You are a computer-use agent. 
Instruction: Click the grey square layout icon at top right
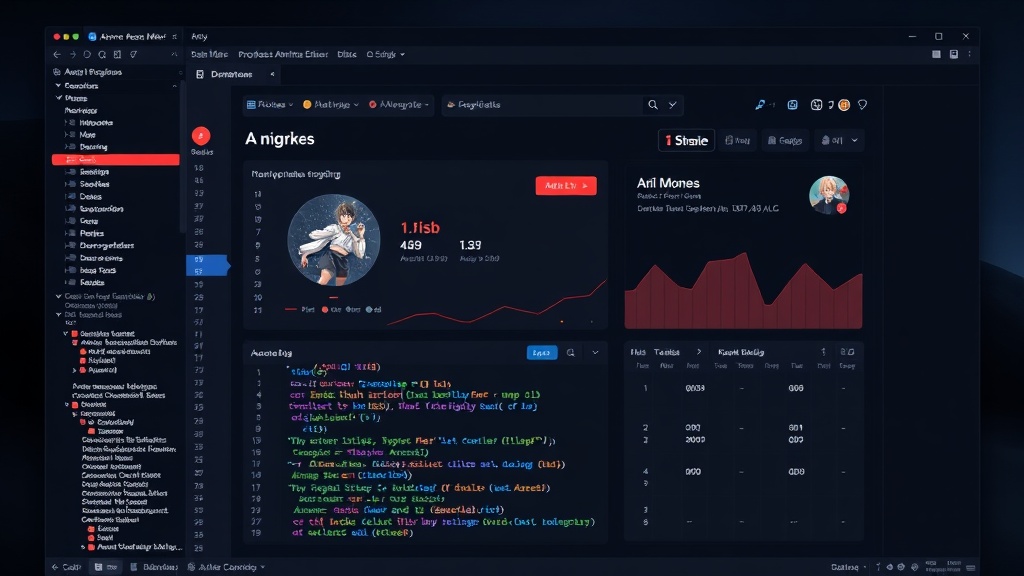(x=936, y=54)
